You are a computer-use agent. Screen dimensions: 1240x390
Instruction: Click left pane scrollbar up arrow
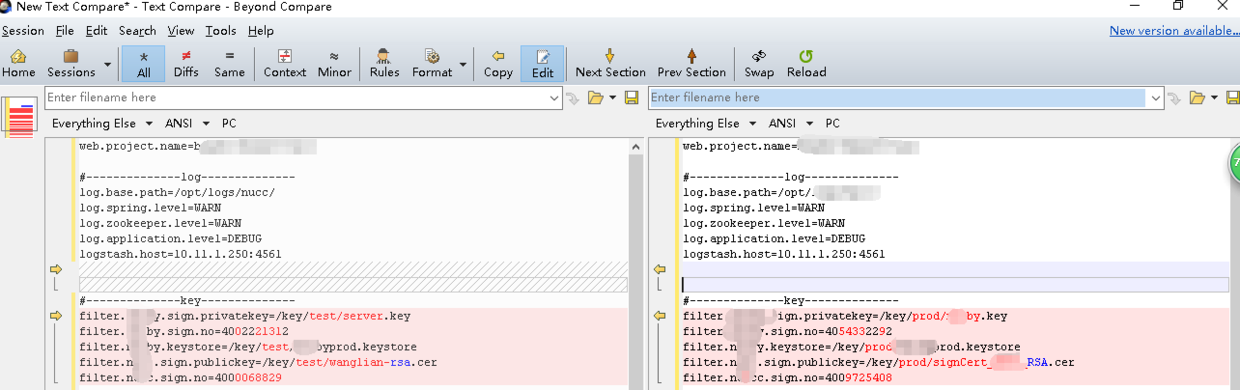[x=635, y=147]
